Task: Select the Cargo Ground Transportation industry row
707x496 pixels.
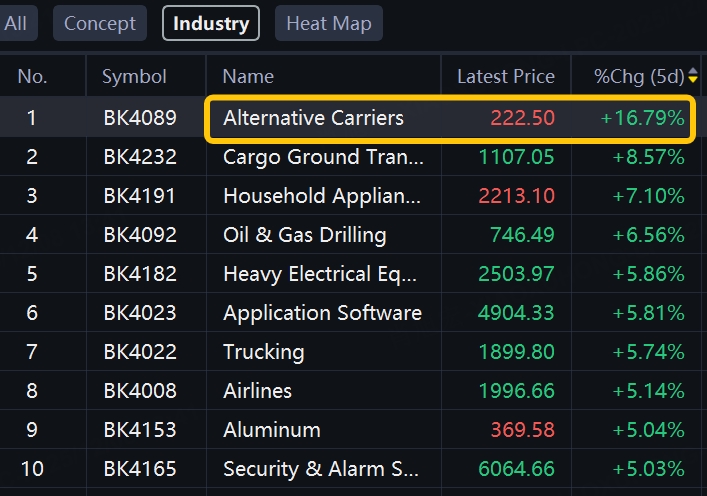Action: (x=323, y=157)
